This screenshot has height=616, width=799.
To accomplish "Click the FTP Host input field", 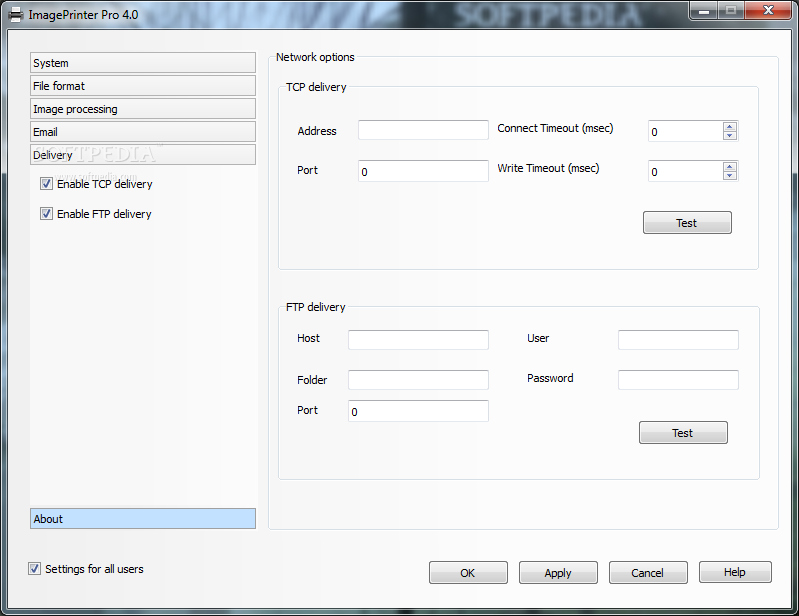I will click(418, 340).
